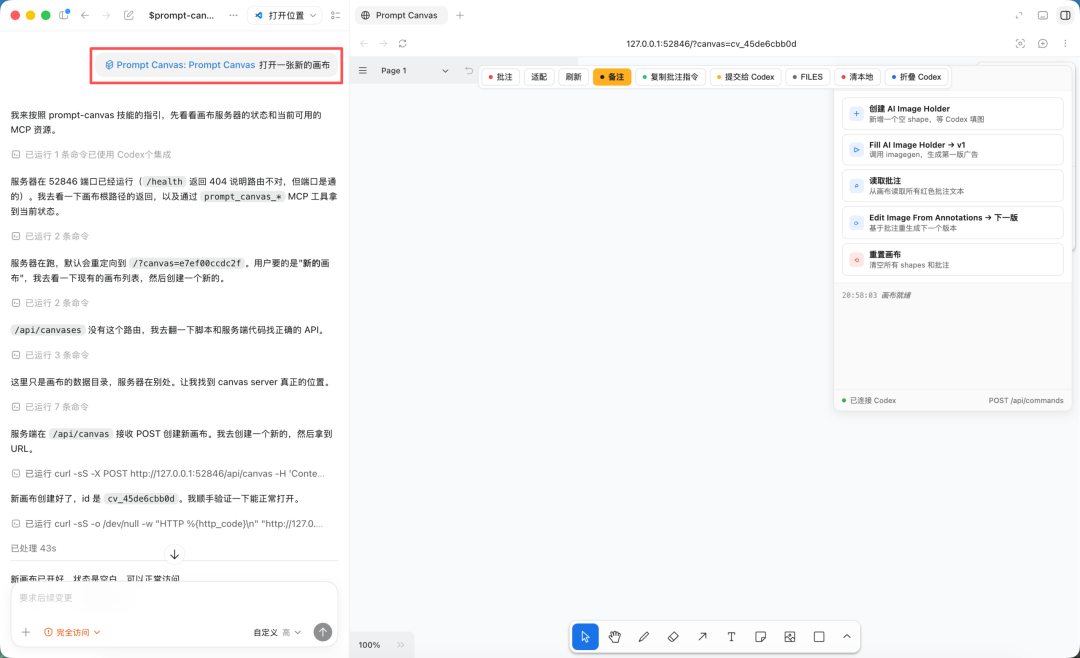Click the 清本地 button

point(857,77)
